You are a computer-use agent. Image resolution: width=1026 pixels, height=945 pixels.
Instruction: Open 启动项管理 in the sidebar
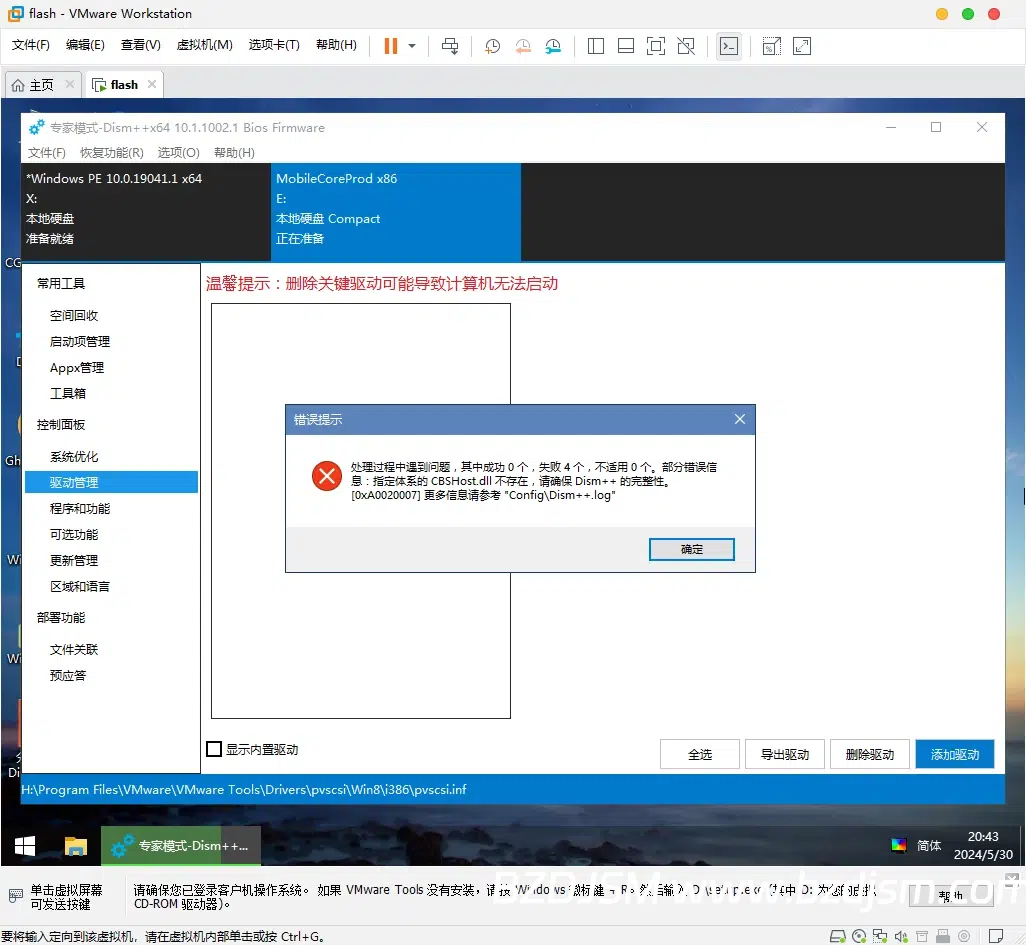80,342
